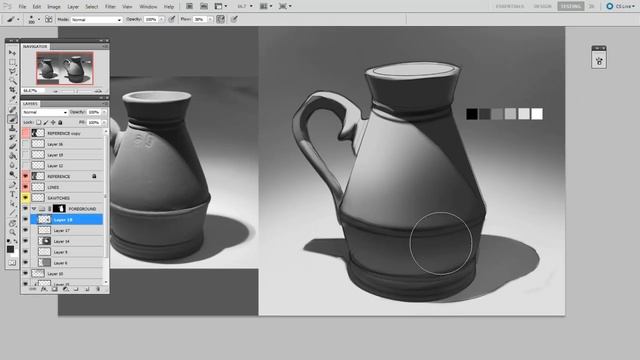
Task: Switch to the Design workspace
Action: tap(542, 6)
